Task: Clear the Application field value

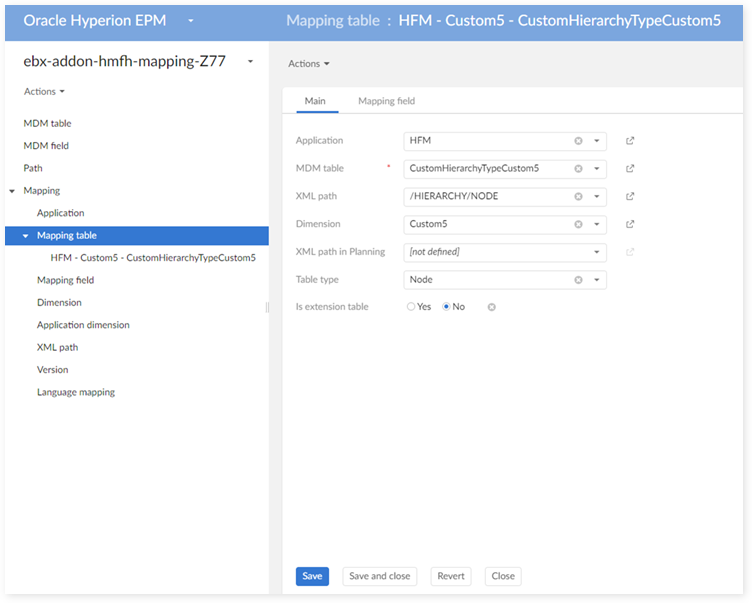Action: (578, 141)
